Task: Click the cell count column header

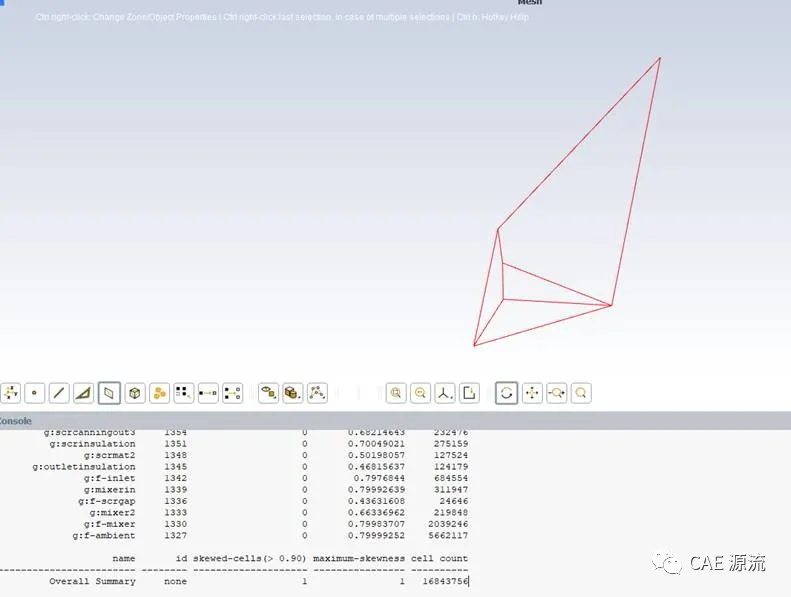Action: pos(439,559)
